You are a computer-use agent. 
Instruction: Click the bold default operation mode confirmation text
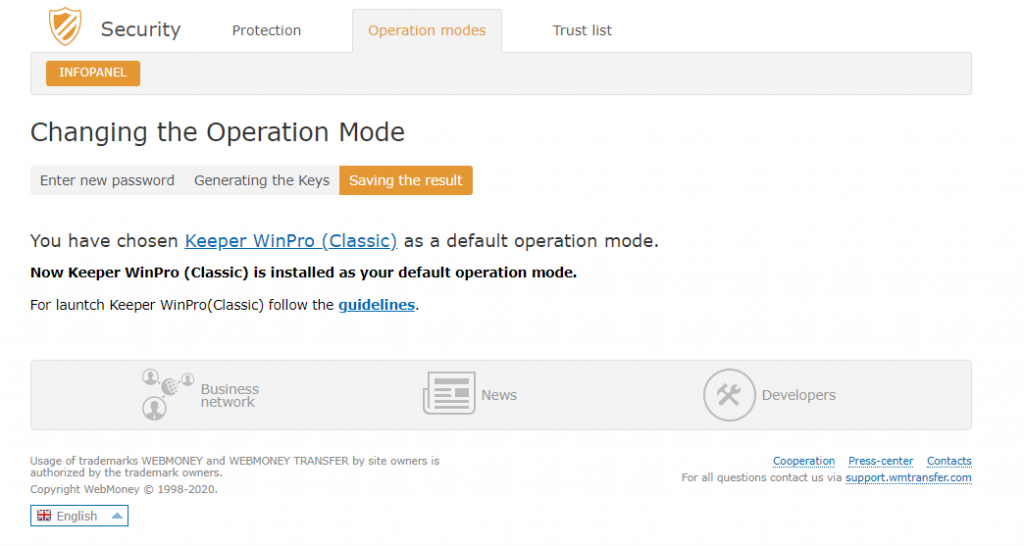click(x=304, y=272)
